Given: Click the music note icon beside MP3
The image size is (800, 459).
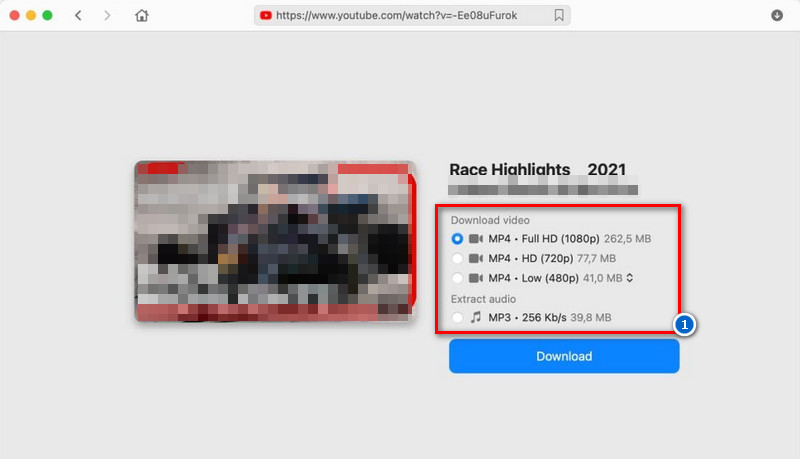Looking at the screenshot, I should (476, 317).
